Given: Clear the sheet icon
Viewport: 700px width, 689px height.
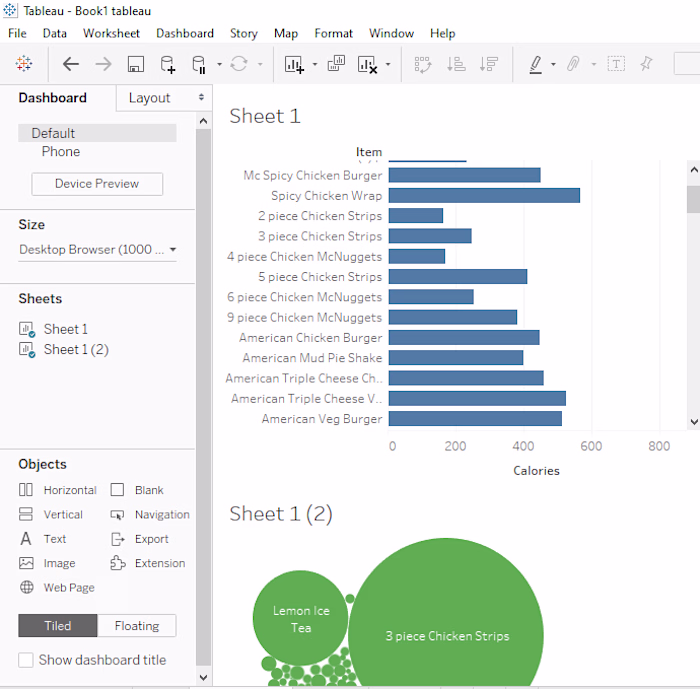Looking at the screenshot, I should (367, 64).
